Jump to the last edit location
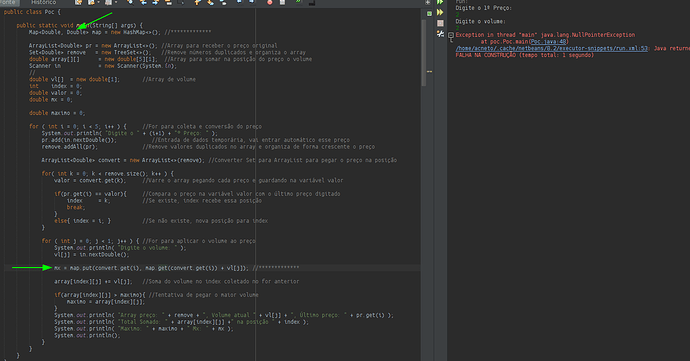The width and height of the screenshot is (690, 361). point(78,2)
